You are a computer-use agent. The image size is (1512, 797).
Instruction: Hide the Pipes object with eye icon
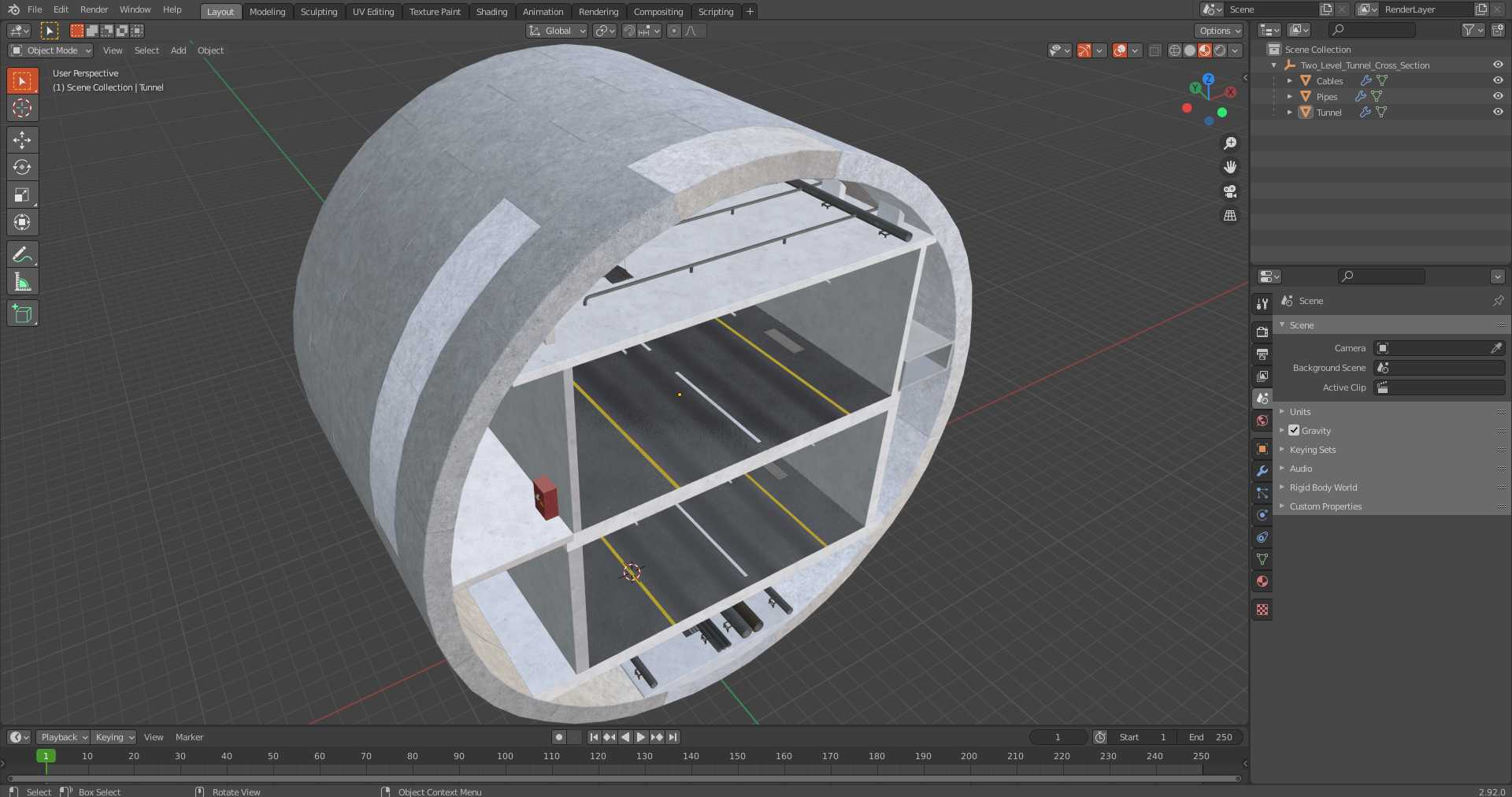click(x=1498, y=96)
